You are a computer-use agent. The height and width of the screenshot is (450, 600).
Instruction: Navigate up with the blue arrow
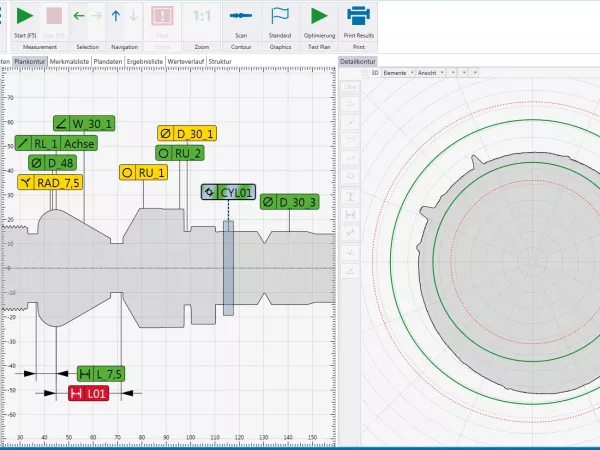[x=116, y=16]
